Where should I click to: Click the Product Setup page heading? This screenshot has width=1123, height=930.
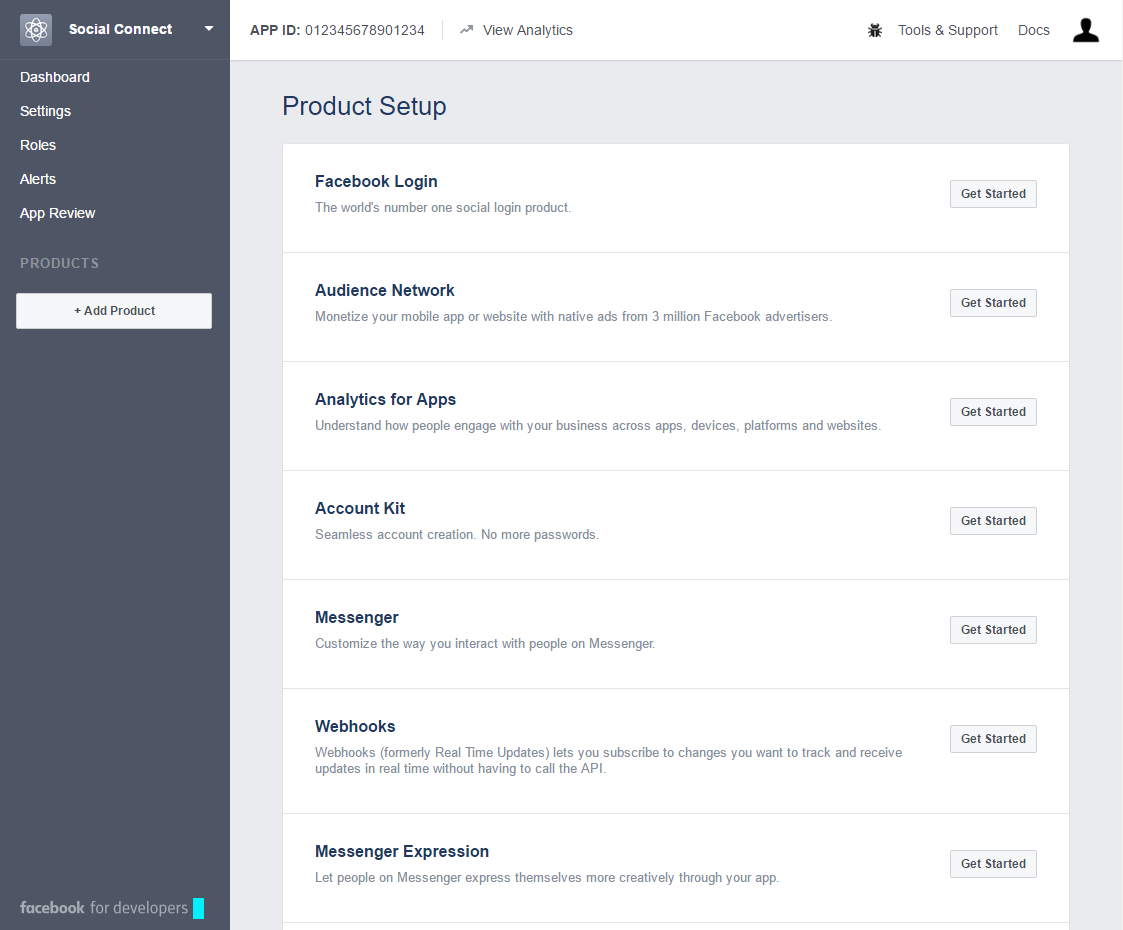[x=364, y=106]
